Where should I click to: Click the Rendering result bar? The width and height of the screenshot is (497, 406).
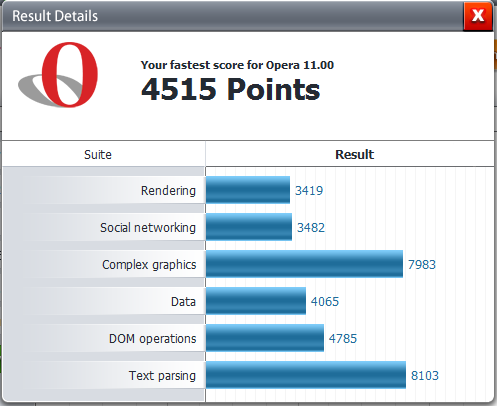coord(248,190)
